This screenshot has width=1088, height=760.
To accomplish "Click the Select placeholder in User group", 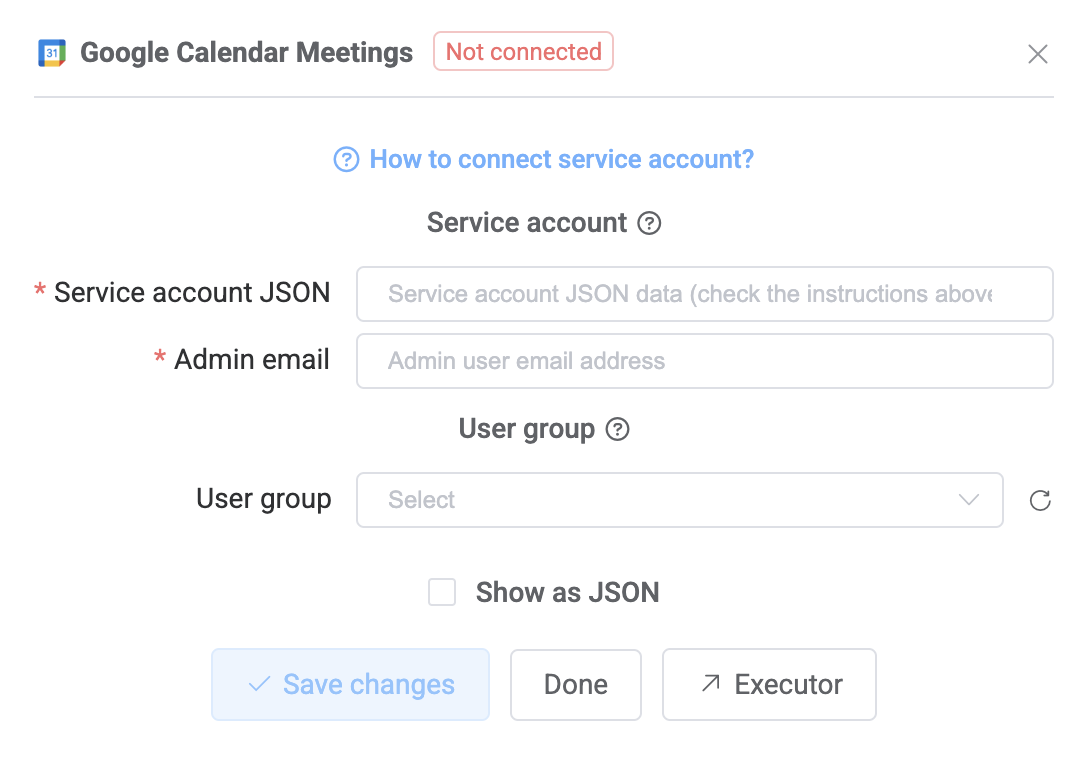I will [x=420, y=500].
